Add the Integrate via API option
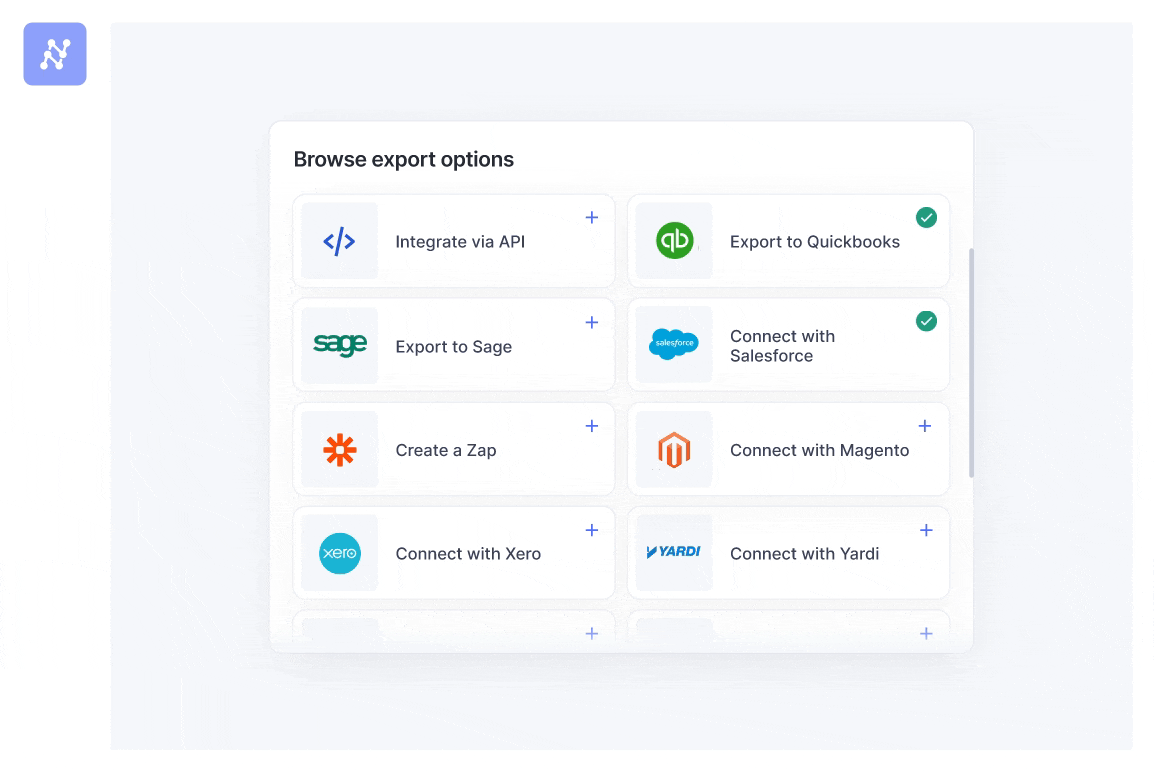The image size is (1154, 771). [592, 217]
